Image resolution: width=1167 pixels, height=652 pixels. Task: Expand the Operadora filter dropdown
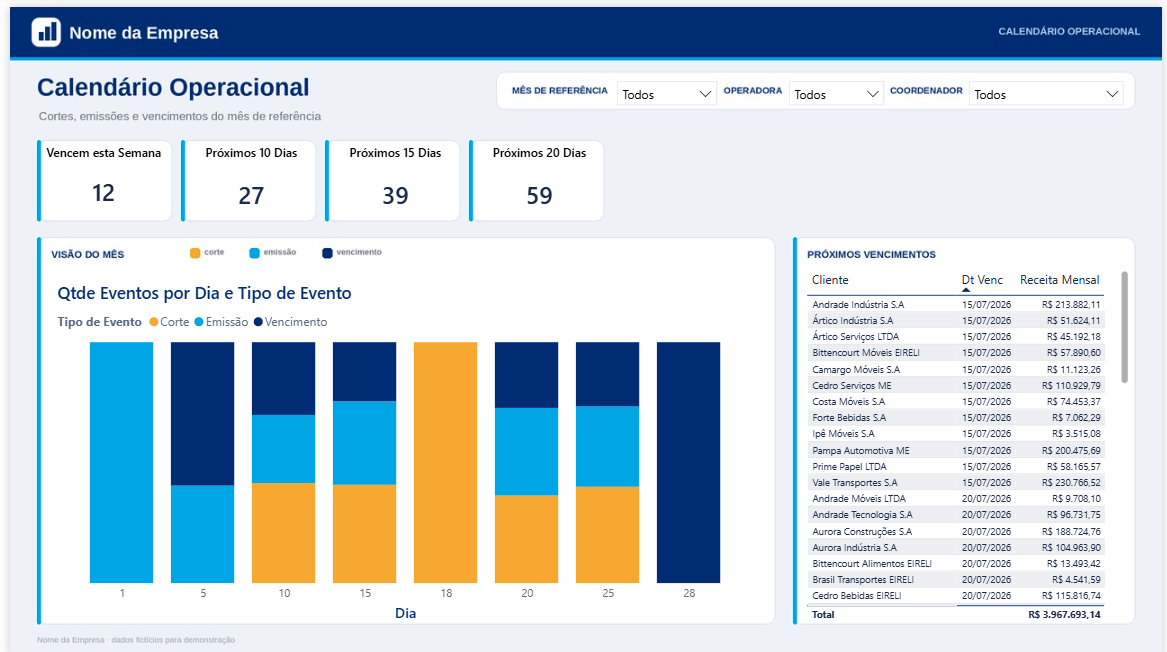[x=836, y=94]
